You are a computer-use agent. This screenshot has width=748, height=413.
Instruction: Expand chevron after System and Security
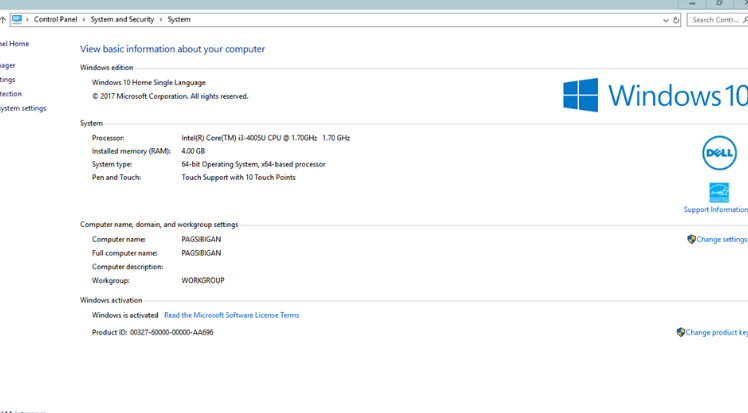pos(161,20)
